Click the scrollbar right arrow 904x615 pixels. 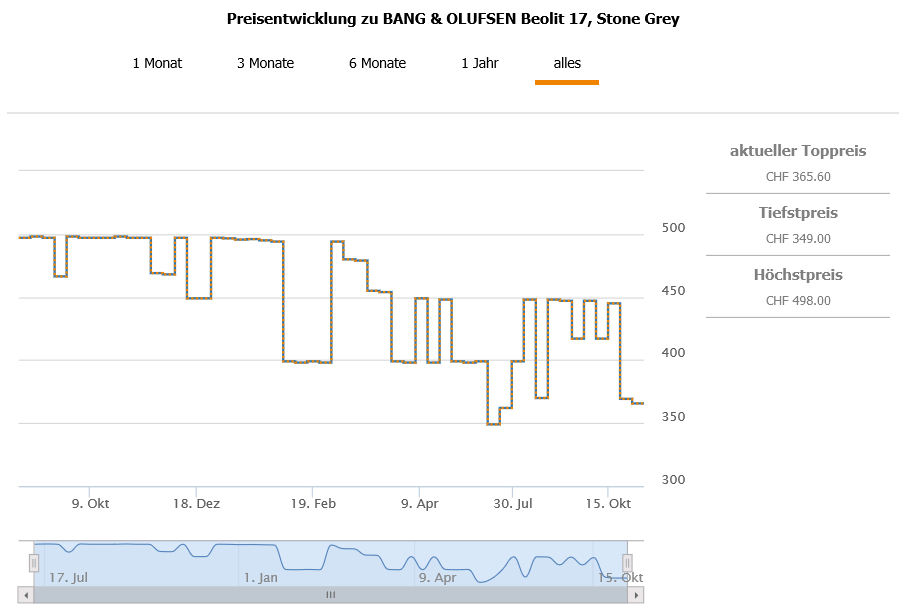point(634,595)
